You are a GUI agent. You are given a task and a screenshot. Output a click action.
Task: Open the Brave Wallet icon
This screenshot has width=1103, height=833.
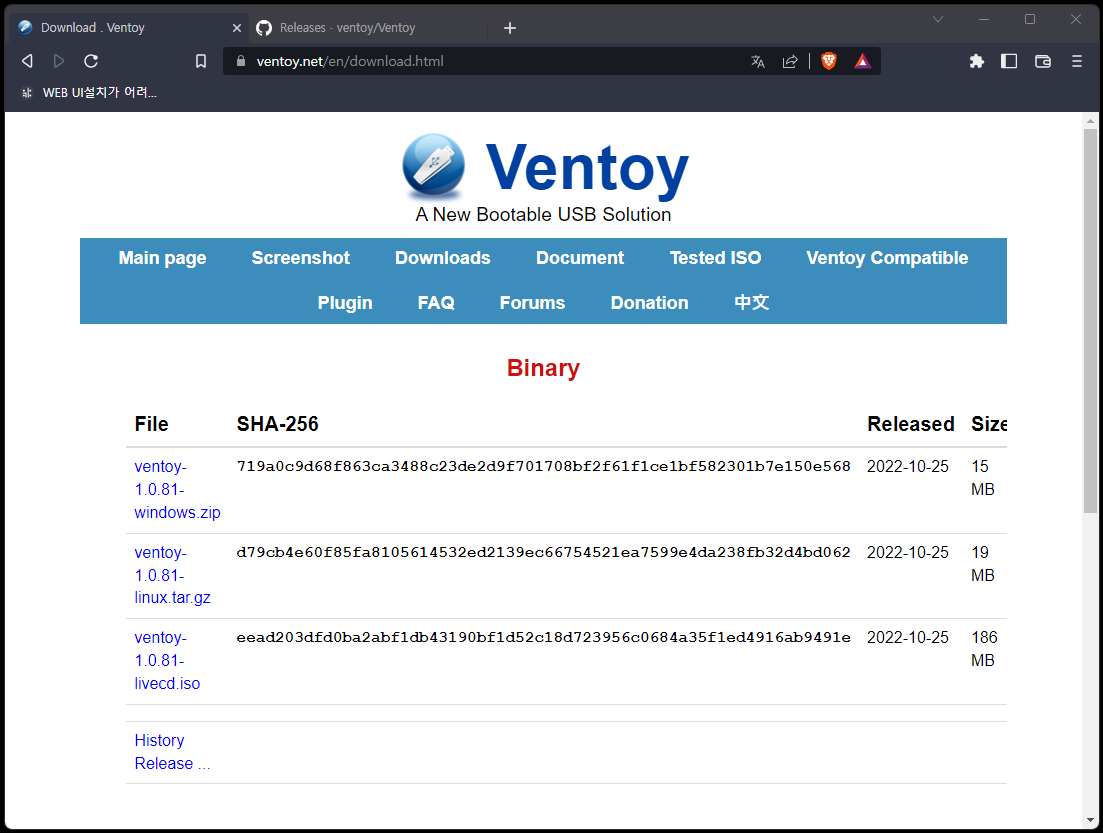pyautogui.click(x=1042, y=61)
